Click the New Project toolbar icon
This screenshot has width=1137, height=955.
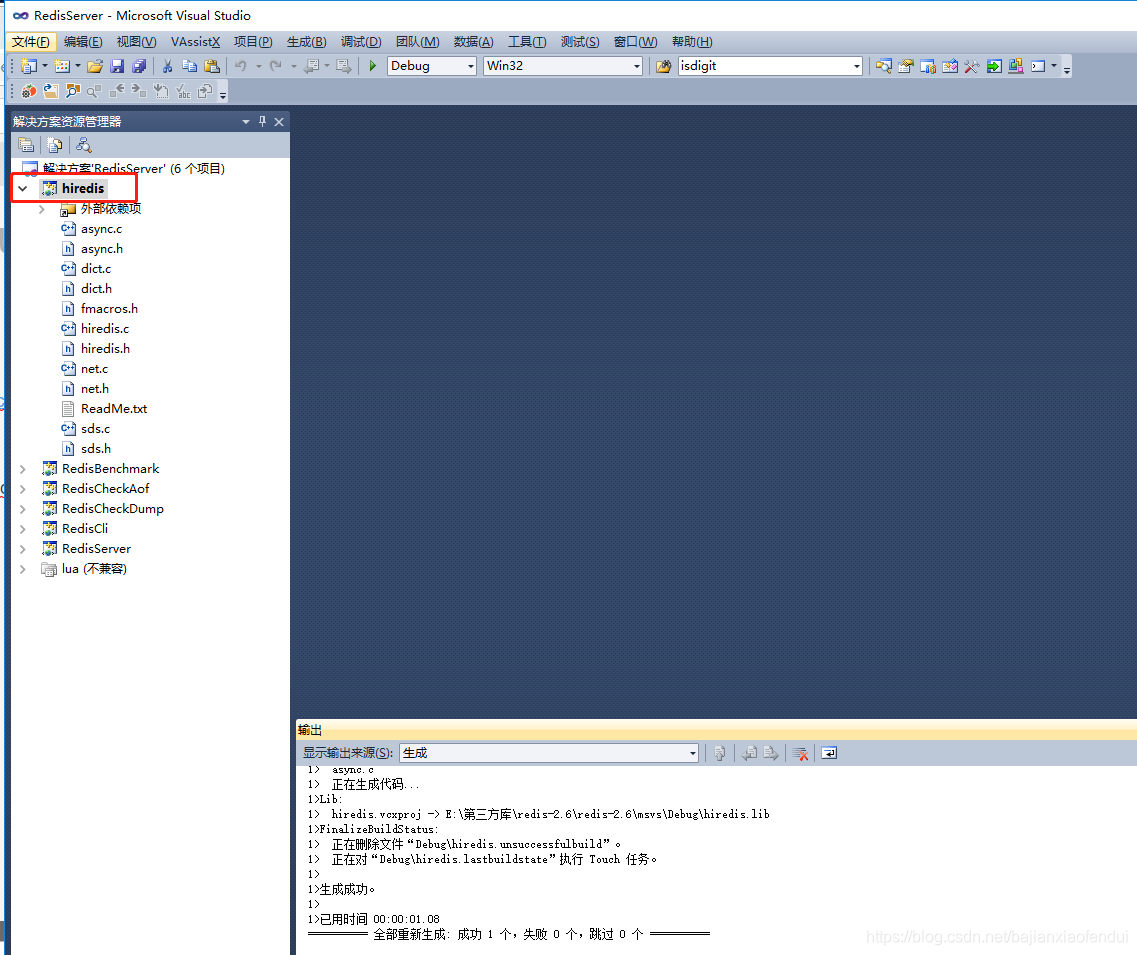point(28,66)
